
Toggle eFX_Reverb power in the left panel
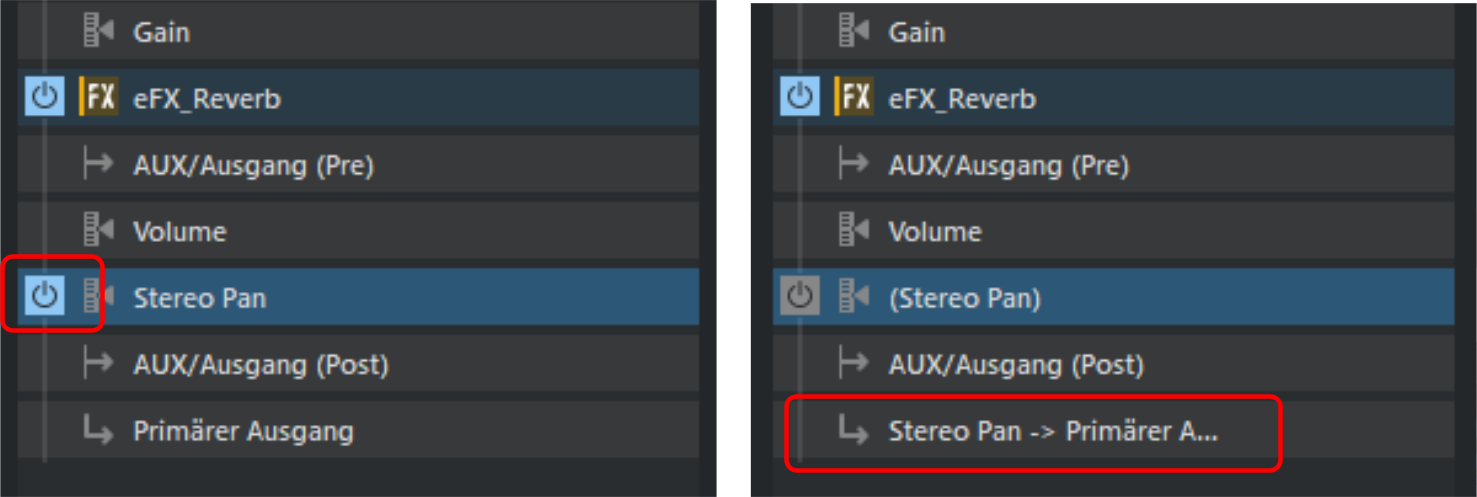pyautogui.click(x=43, y=98)
